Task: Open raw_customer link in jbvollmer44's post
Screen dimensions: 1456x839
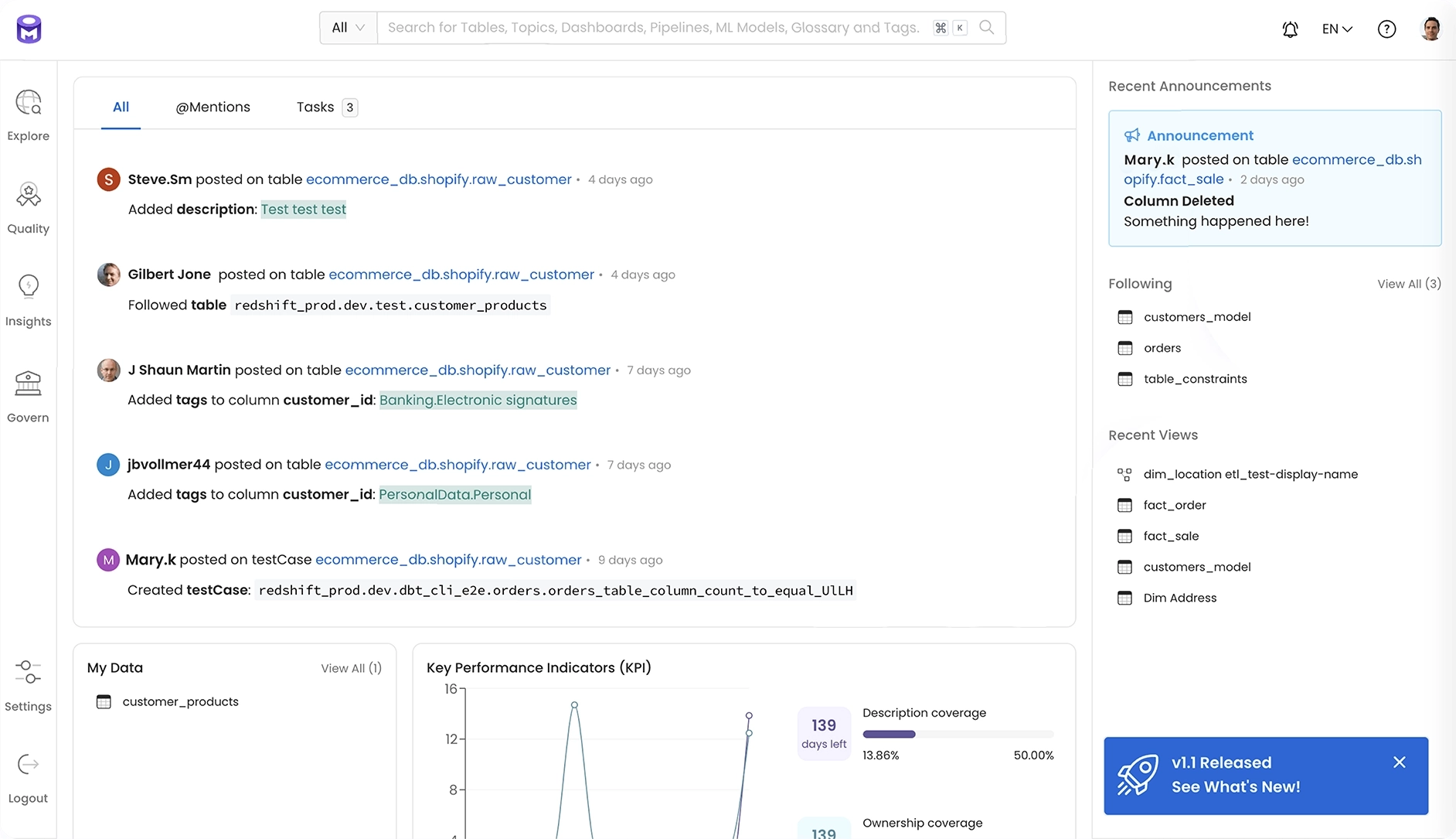Action: [x=458, y=465]
